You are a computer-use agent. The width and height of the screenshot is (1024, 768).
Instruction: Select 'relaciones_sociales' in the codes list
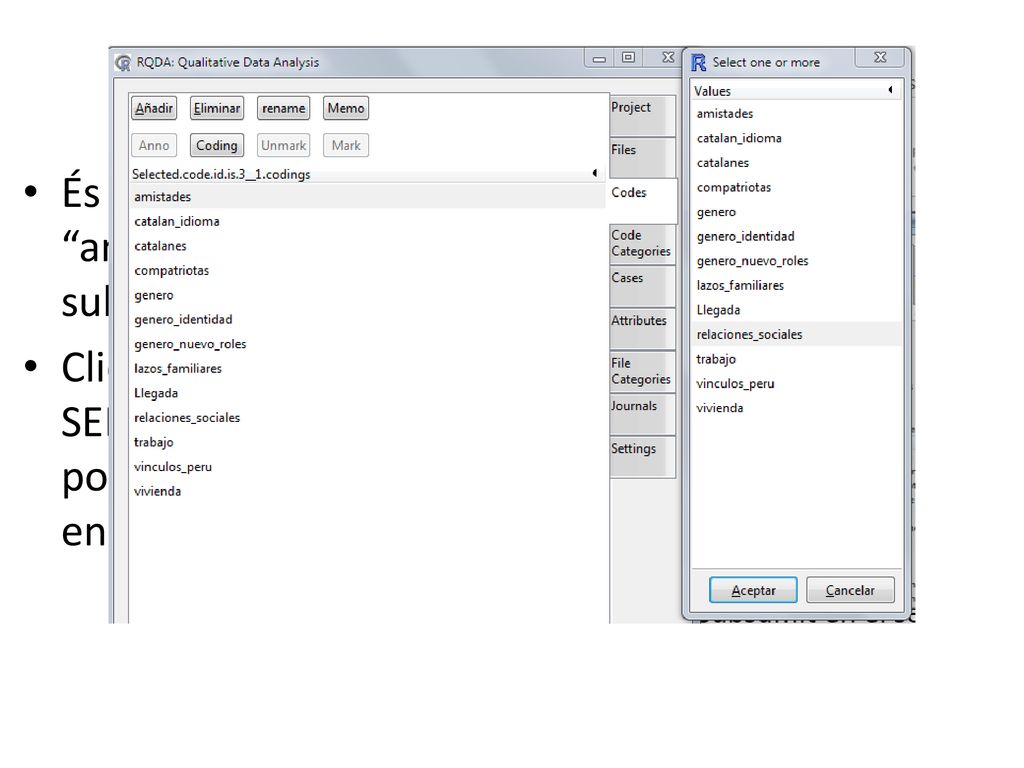point(368,418)
